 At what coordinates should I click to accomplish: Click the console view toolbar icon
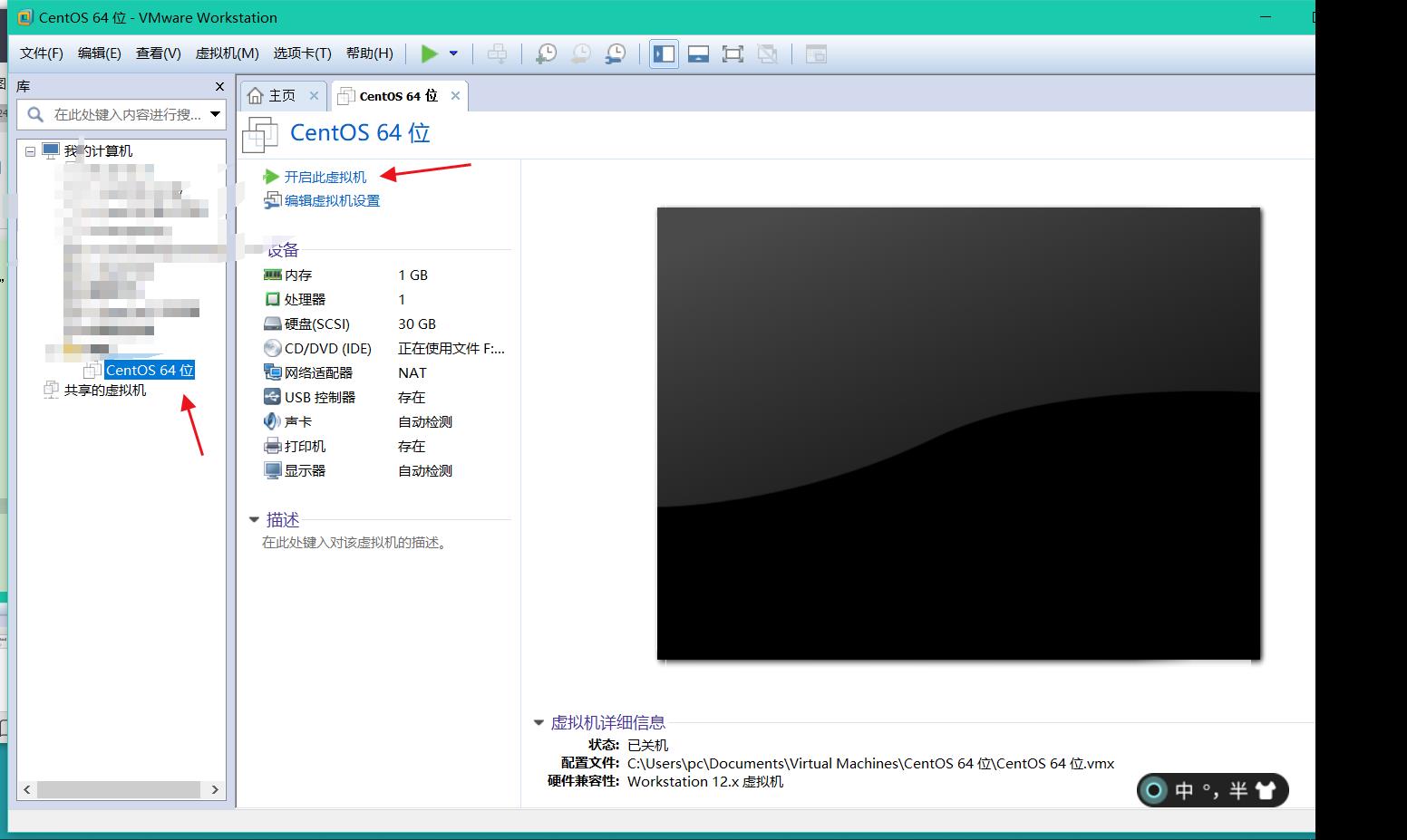816,54
